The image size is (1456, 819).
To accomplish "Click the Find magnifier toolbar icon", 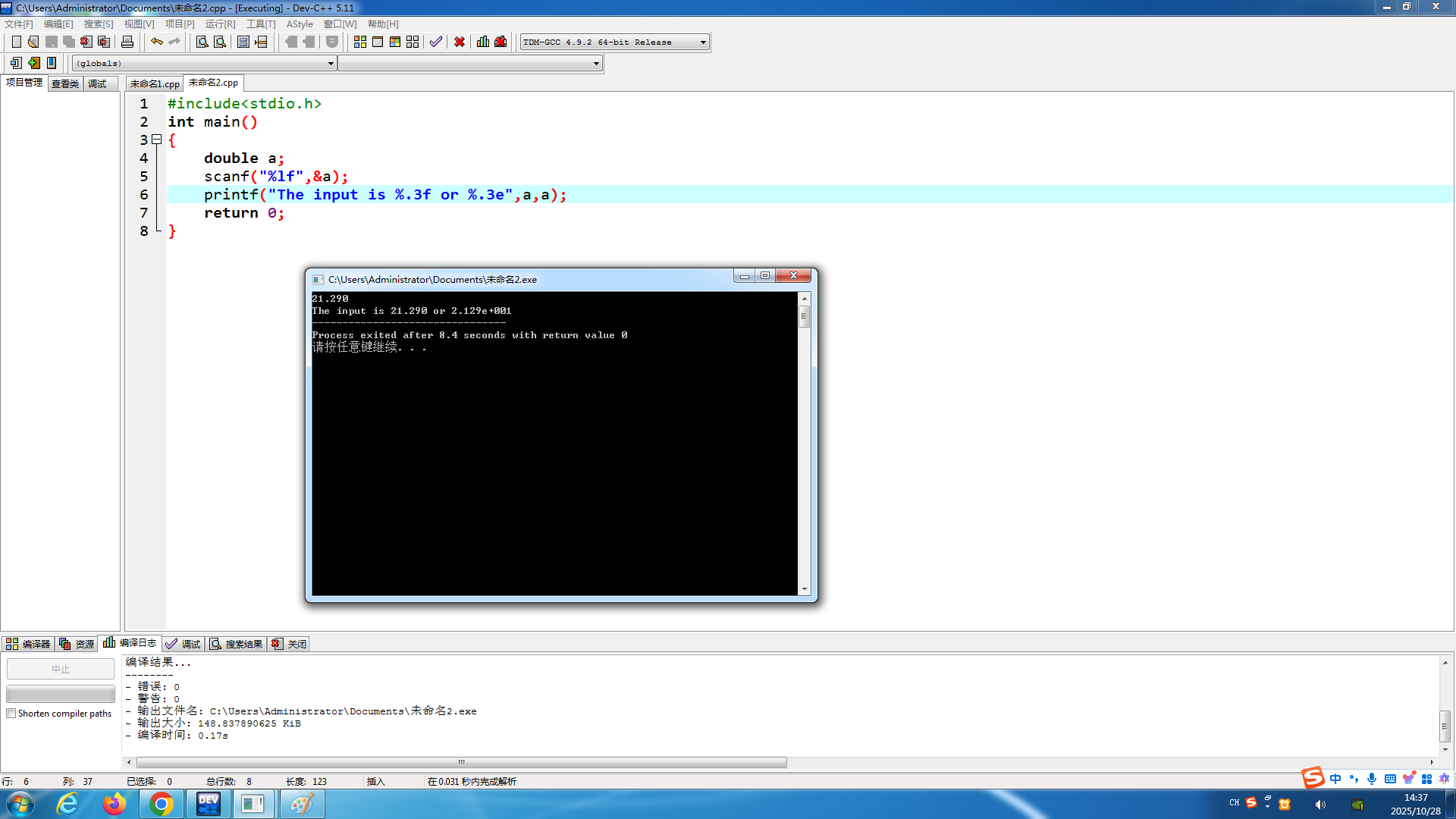I will coord(202,42).
